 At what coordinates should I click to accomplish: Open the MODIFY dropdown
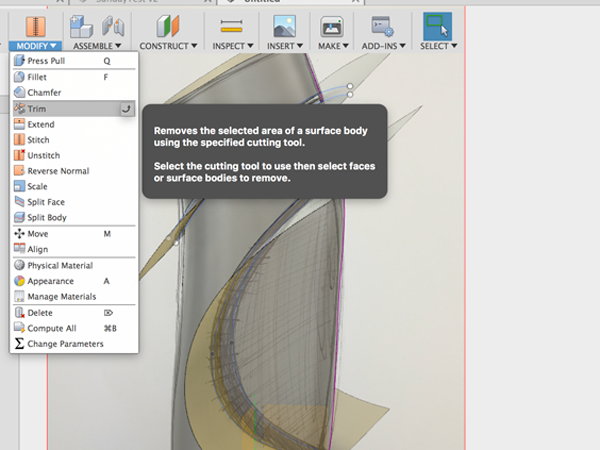click(36, 46)
